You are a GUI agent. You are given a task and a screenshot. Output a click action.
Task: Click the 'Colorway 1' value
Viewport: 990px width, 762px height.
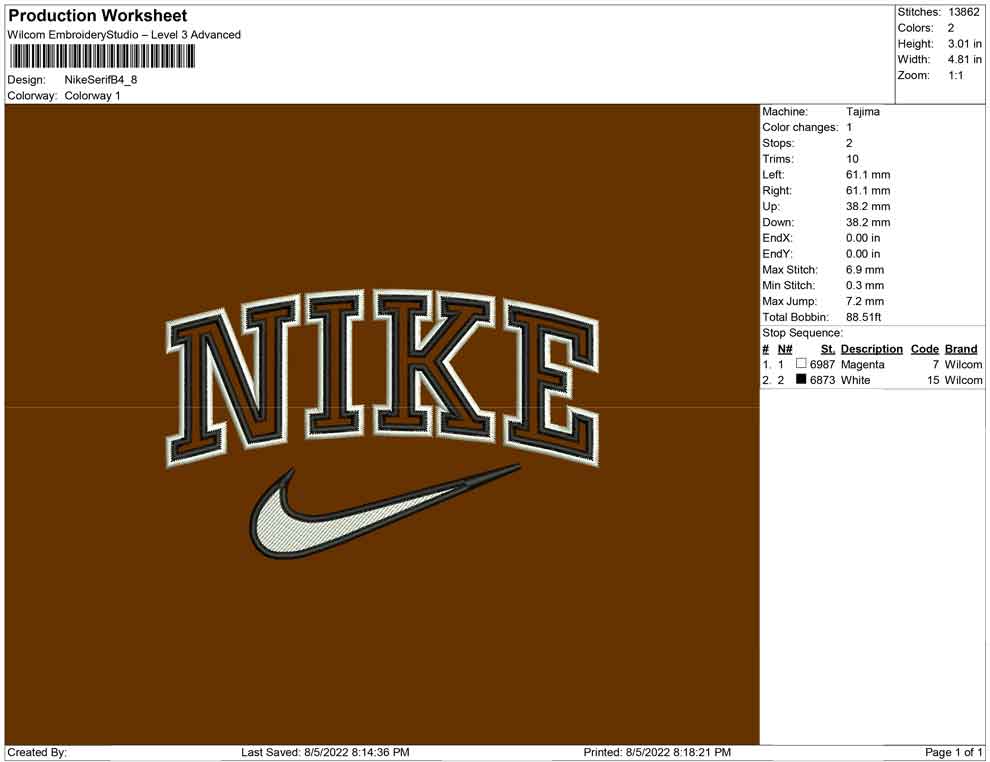(x=93, y=95)
